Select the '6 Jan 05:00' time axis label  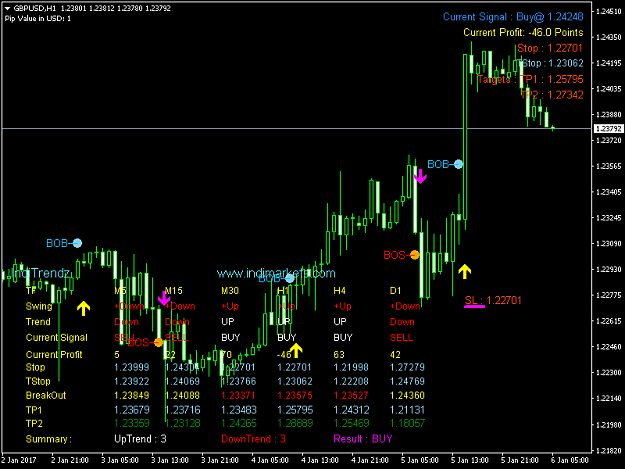tap(570, 460)
